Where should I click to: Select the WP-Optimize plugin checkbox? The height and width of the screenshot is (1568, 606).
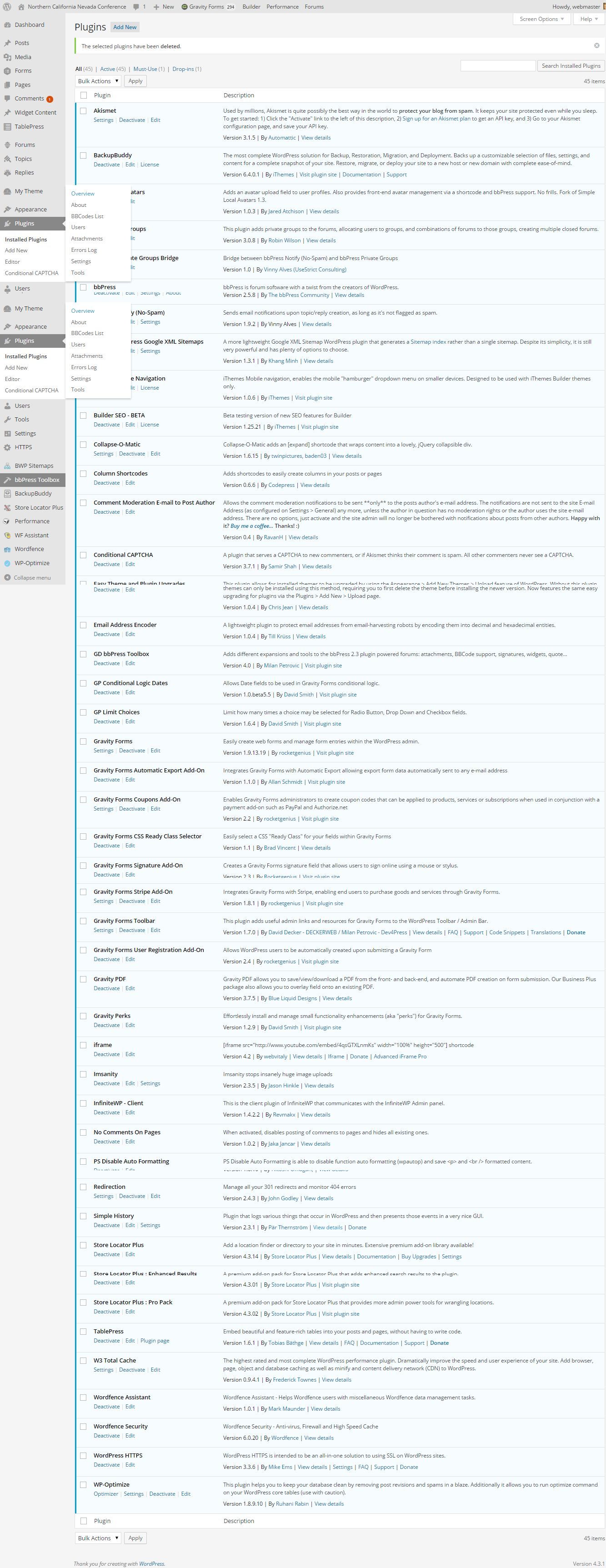pyautogui.click(x=83, y=1484)
